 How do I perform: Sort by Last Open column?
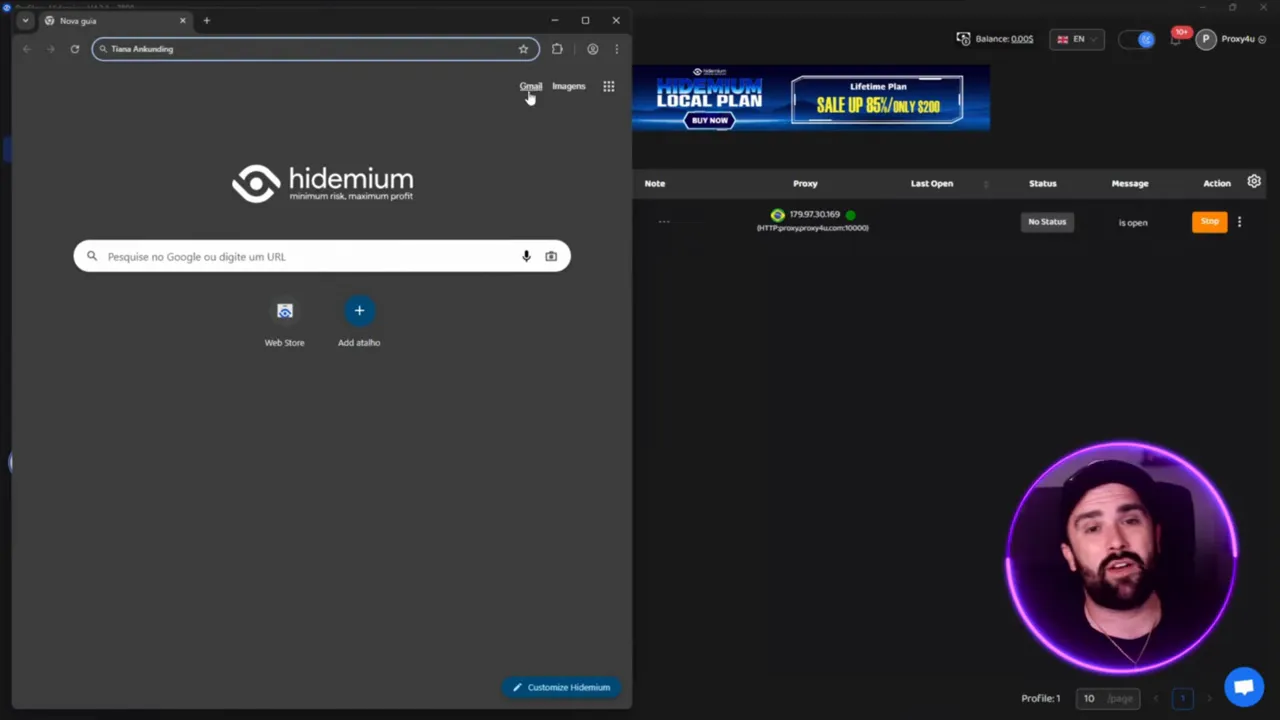[x=931, y=183]
